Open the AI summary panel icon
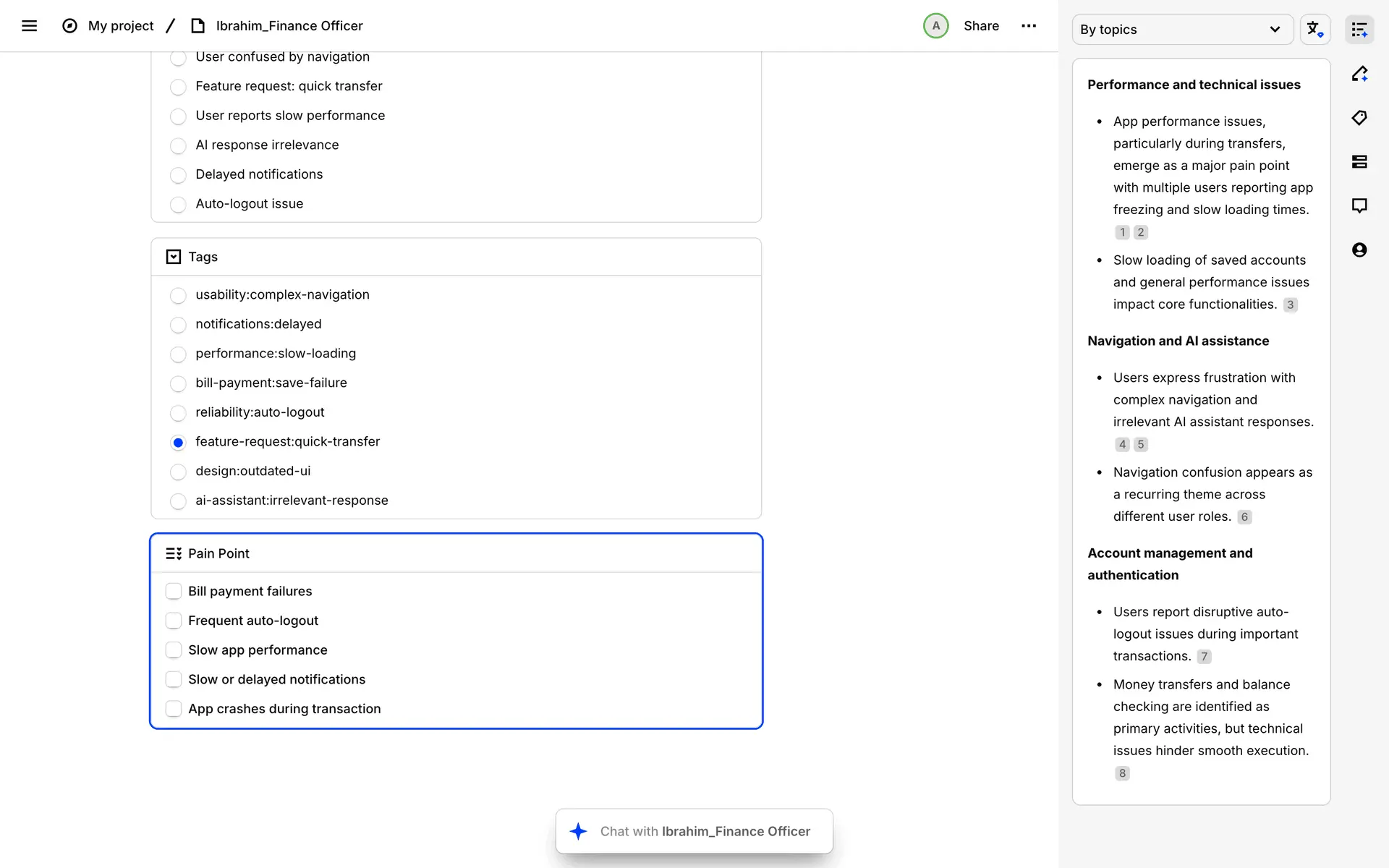1389x868 pixels. click(1359, 30)
